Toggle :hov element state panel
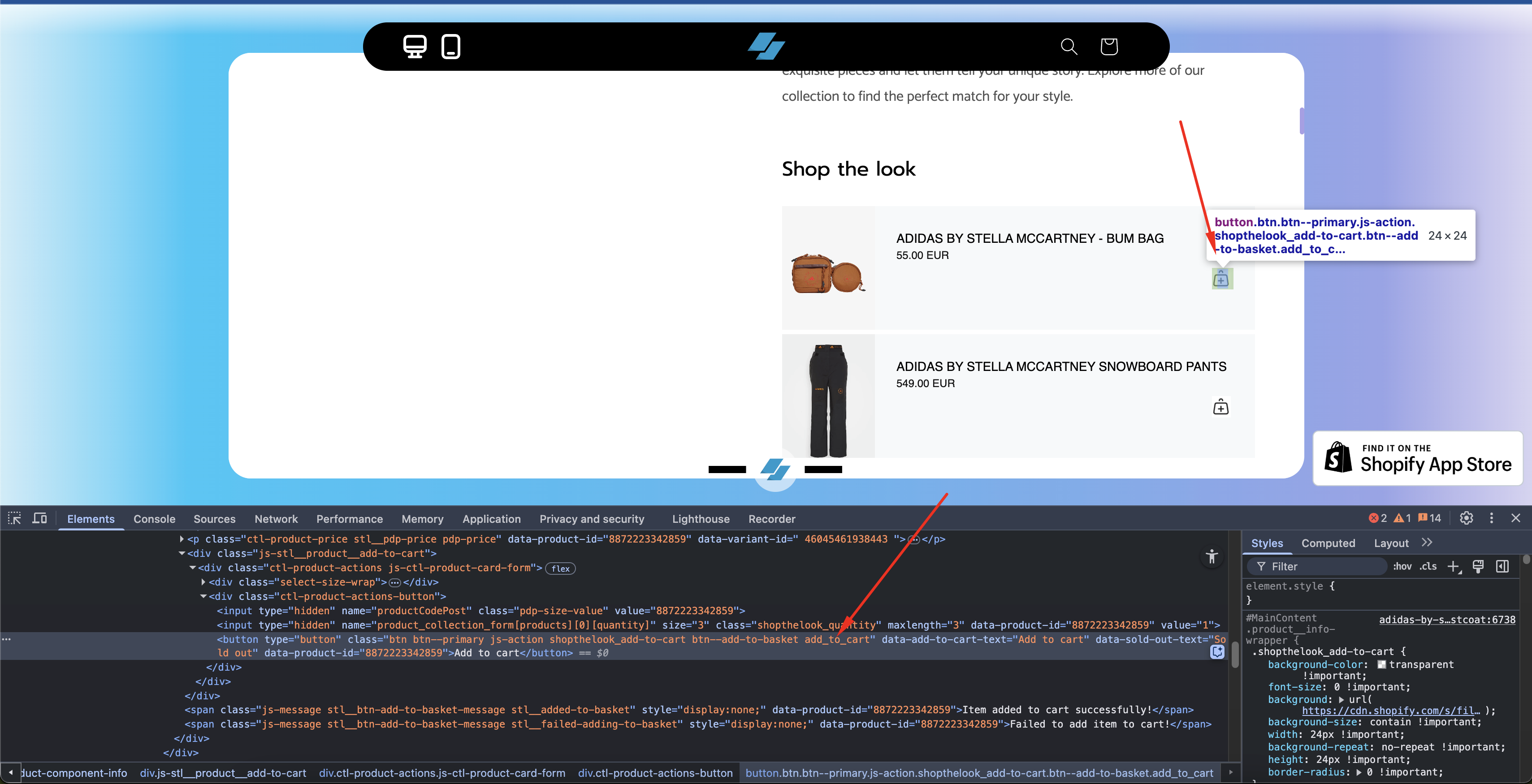Image resolution: width=1532 pixels, height=784 pixels. tap(1402, 566)
